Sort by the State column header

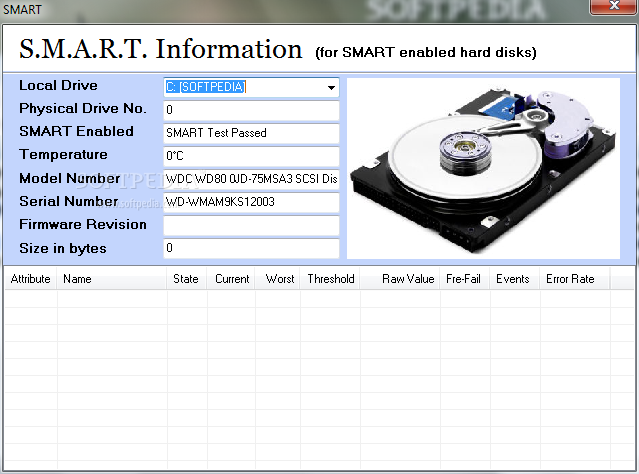187,279
